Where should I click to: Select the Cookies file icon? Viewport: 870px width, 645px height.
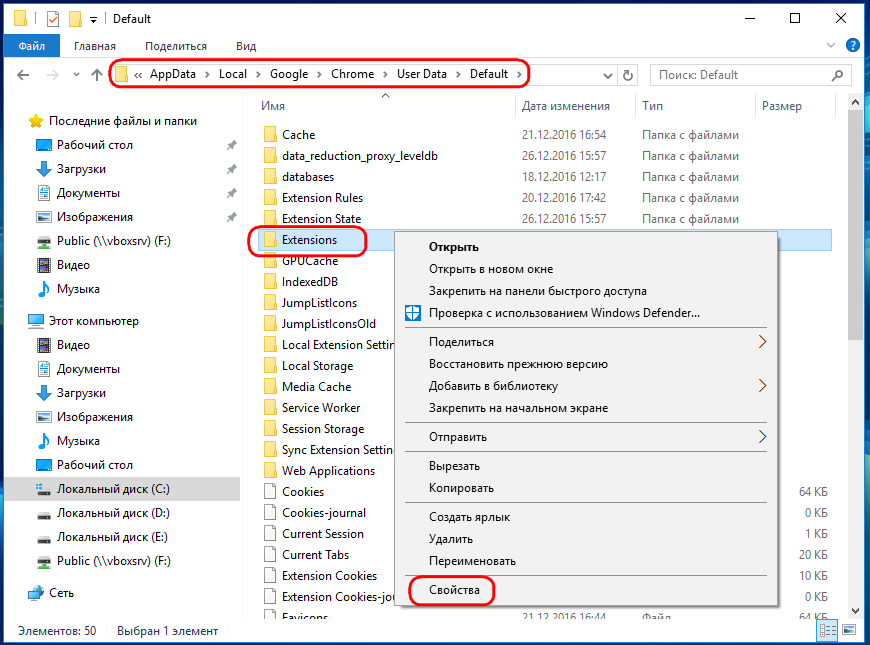(x=270, y=492)
